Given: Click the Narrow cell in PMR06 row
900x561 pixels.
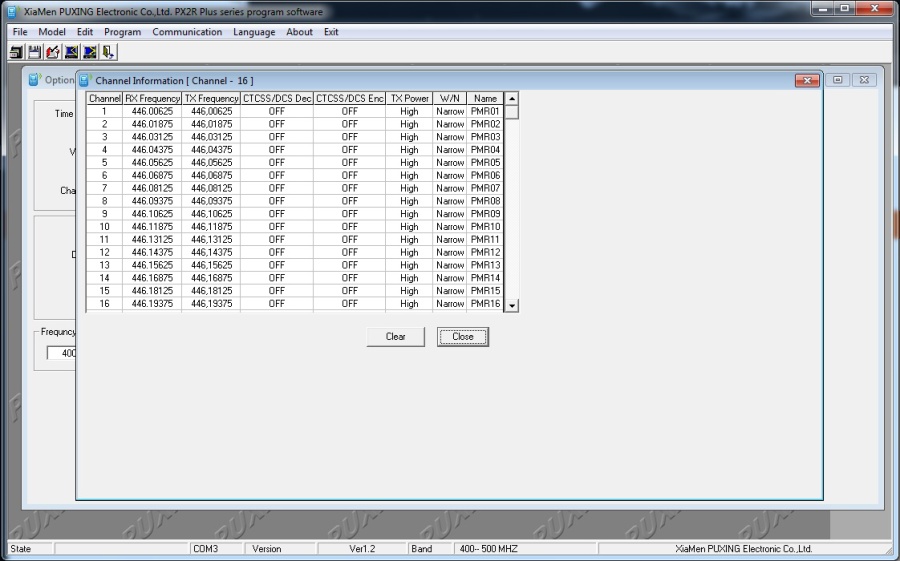Looking at the screenshot, I should click(x=449, y=175).
